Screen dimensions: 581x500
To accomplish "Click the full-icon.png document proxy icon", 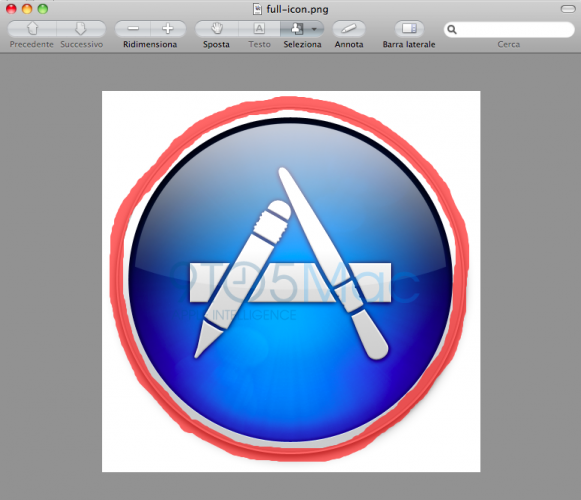I will point(257,9).
